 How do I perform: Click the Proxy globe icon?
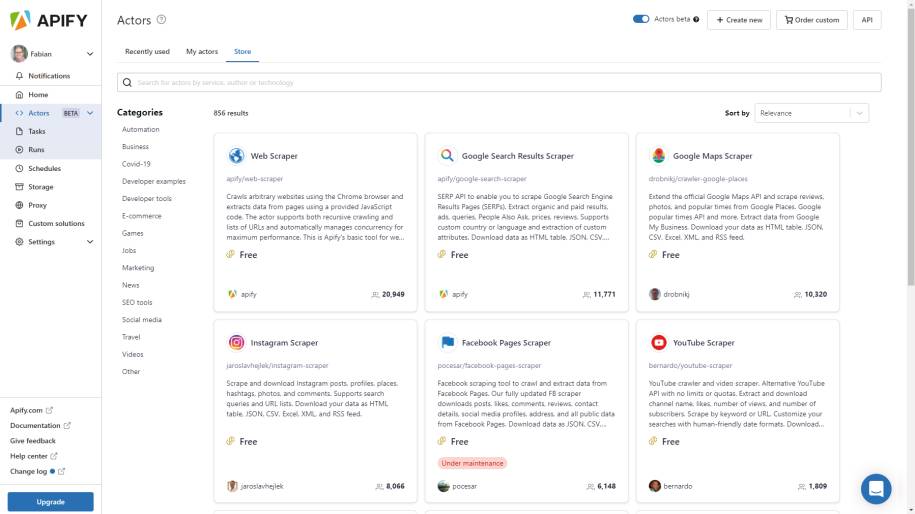click(19, 205)
